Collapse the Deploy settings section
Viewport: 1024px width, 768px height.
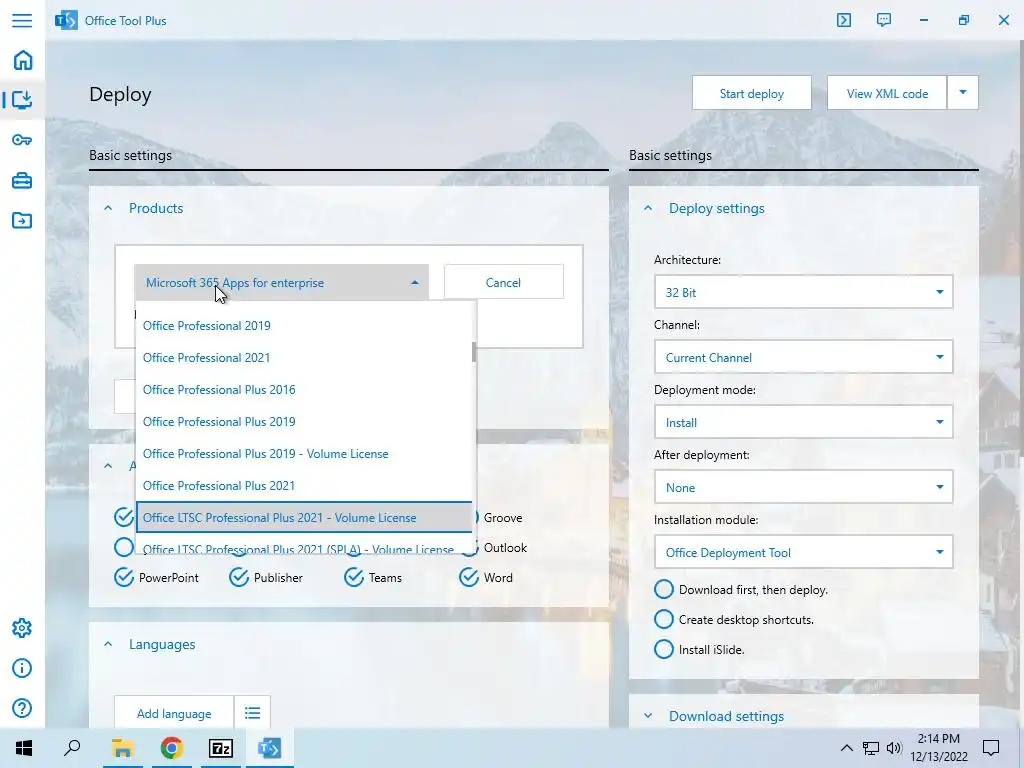tap(648, 208)
